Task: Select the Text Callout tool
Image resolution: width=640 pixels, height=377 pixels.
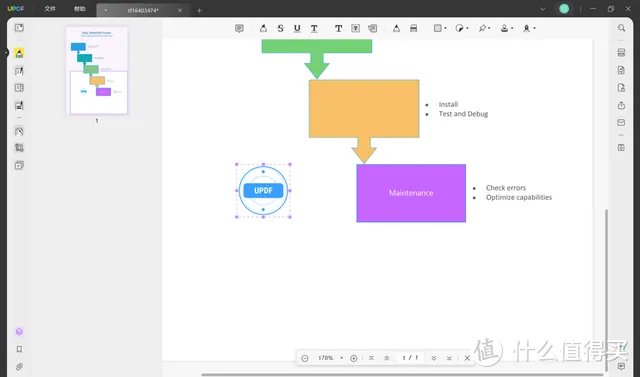Action: (372, 28)
